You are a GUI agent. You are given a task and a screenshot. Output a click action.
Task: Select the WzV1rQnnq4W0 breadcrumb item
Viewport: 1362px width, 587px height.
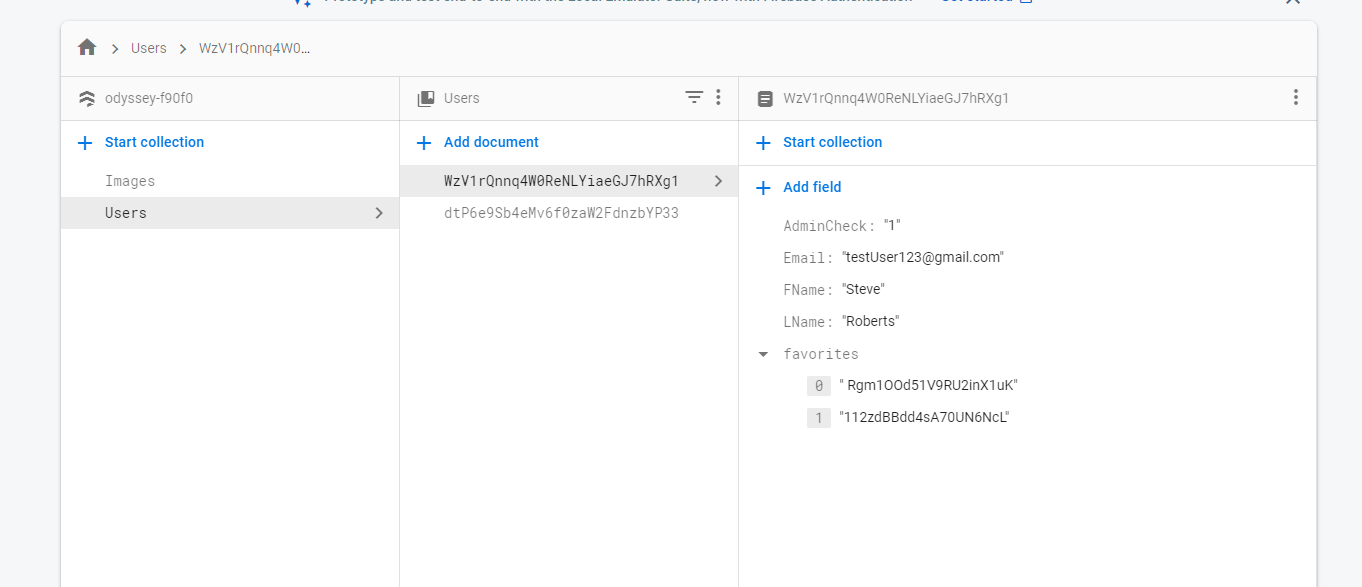pyautogui.click(x=255, y=47)
